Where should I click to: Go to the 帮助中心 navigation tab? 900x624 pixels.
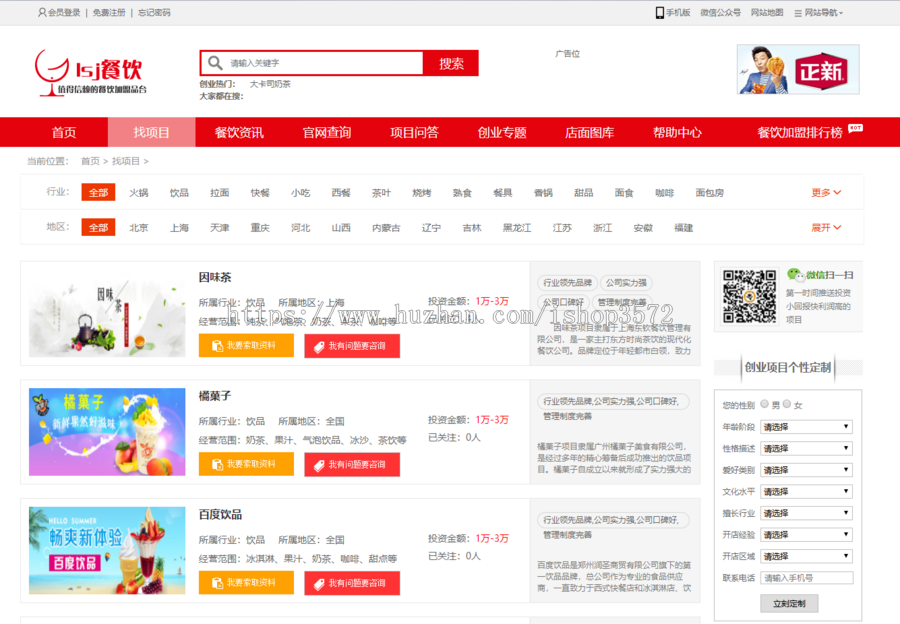677,132
